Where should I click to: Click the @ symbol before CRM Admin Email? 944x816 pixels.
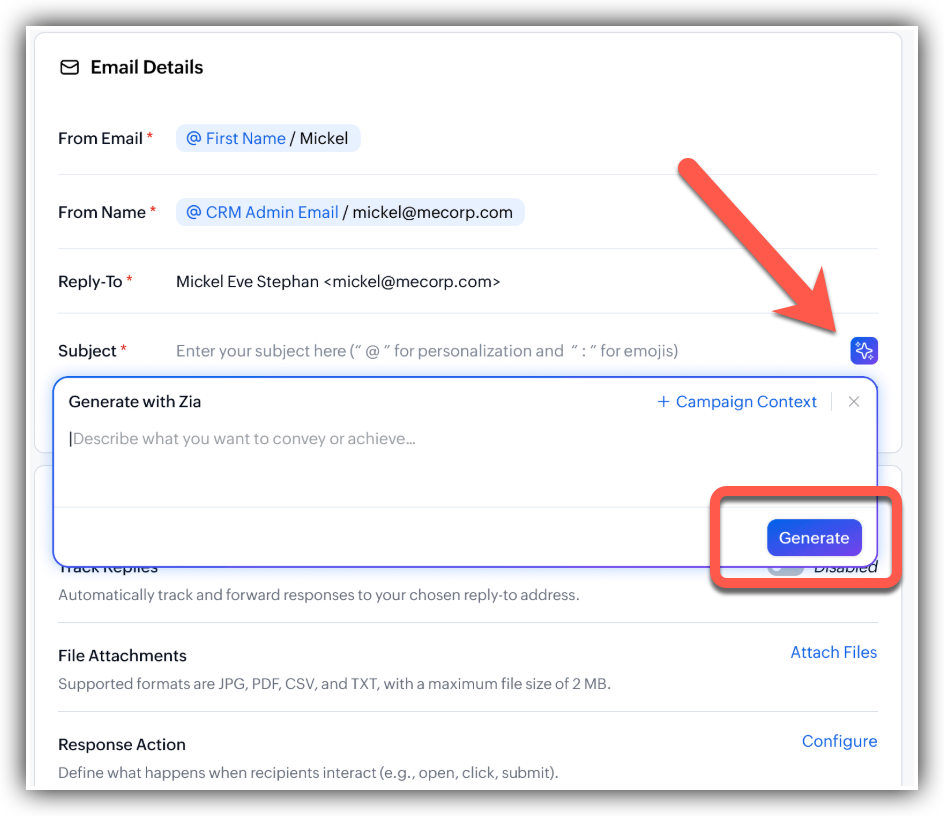click(x=193, y=212)
